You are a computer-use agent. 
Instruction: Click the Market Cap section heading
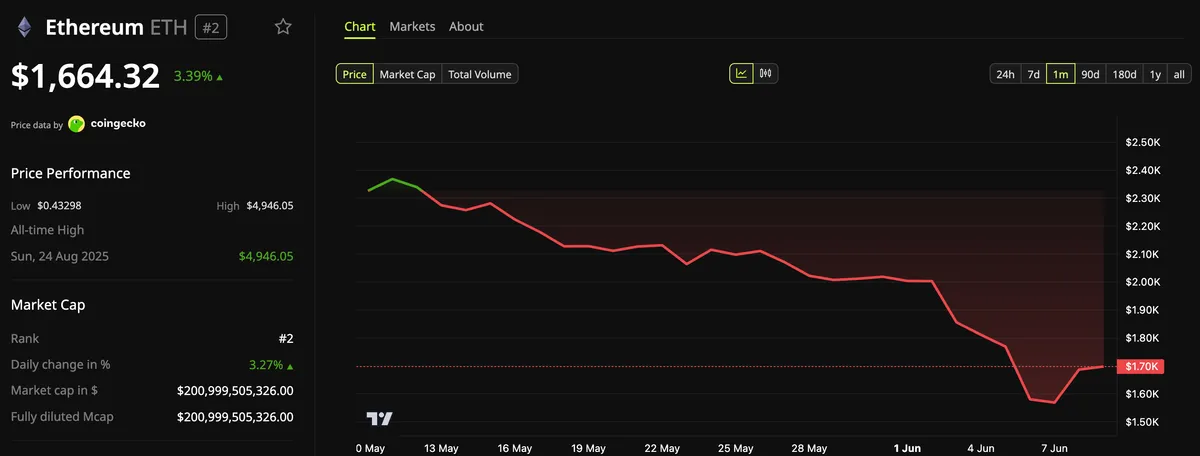49,304
